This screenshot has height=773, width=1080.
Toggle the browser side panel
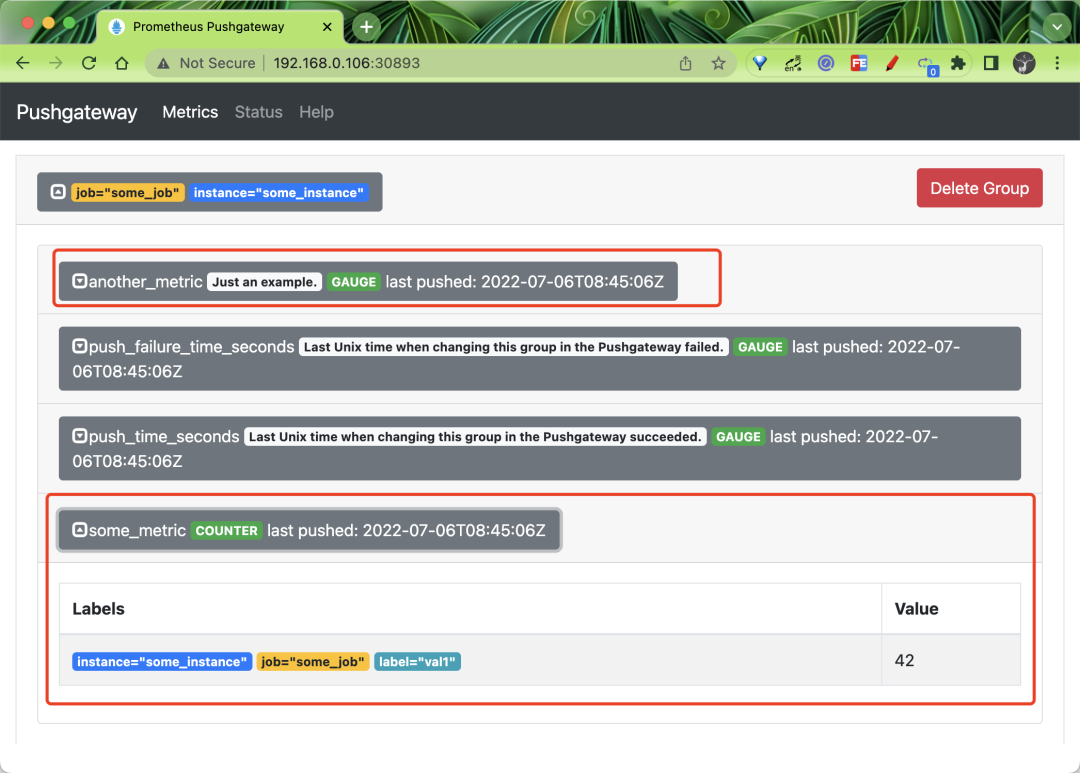(991, 63)
